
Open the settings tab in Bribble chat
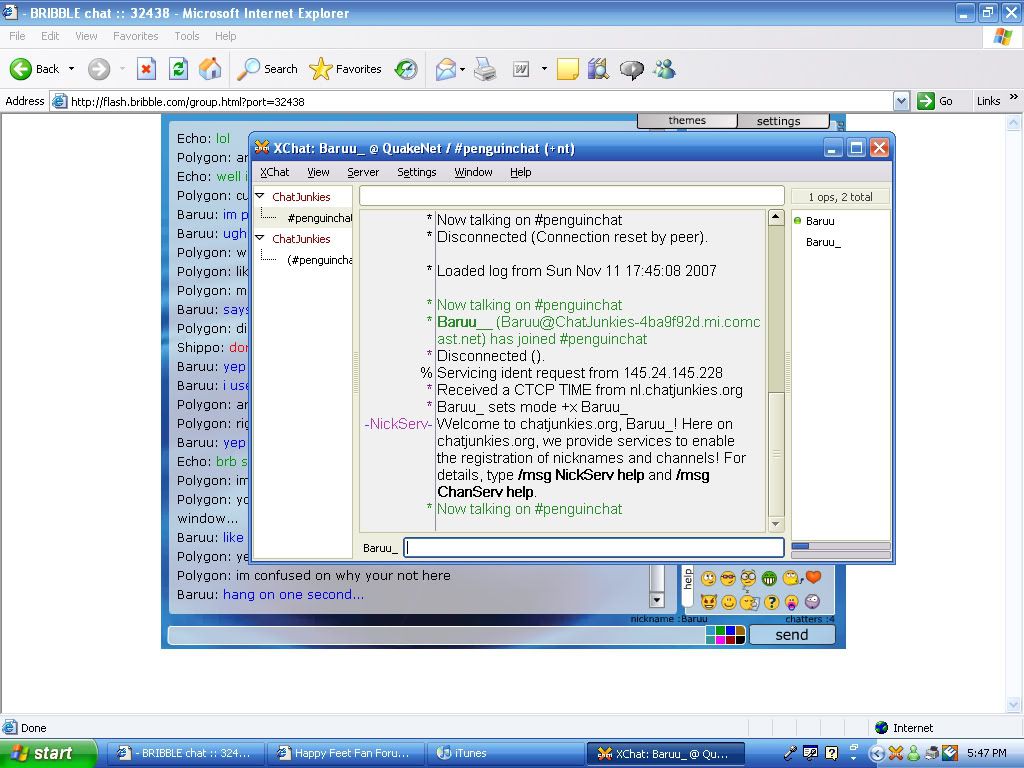(783, 121)
